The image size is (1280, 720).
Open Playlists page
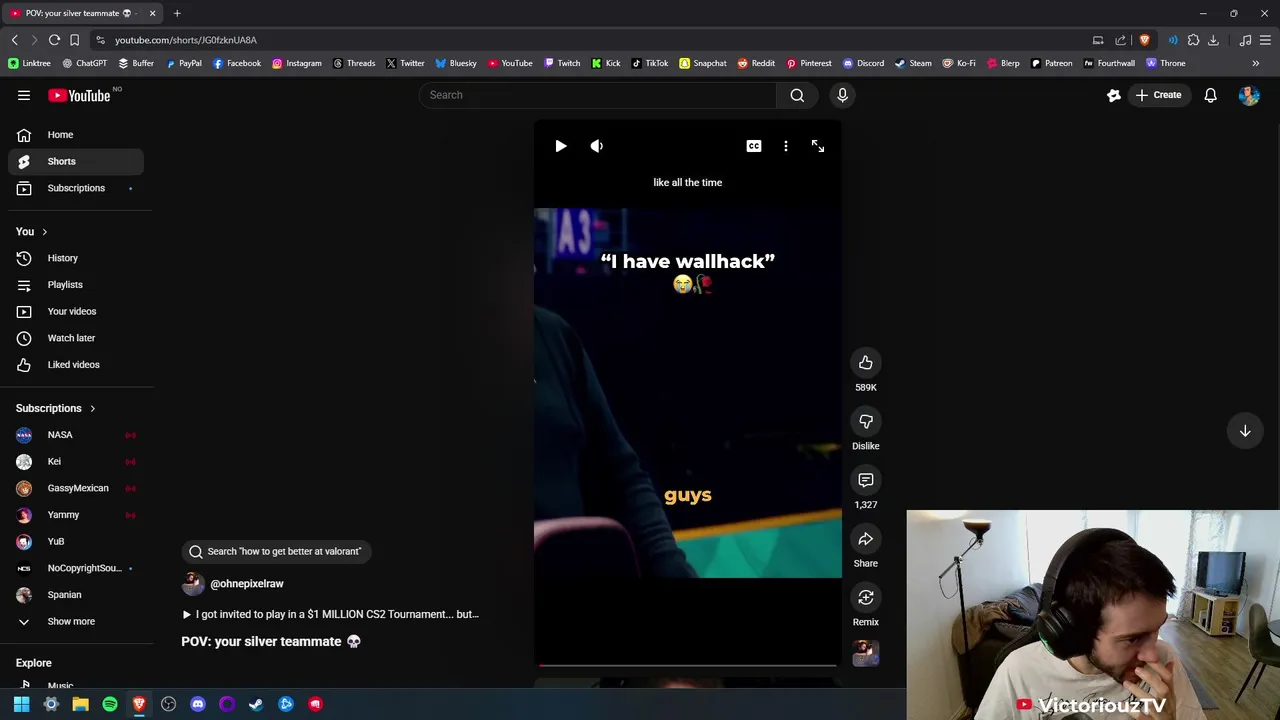point(76,285)
